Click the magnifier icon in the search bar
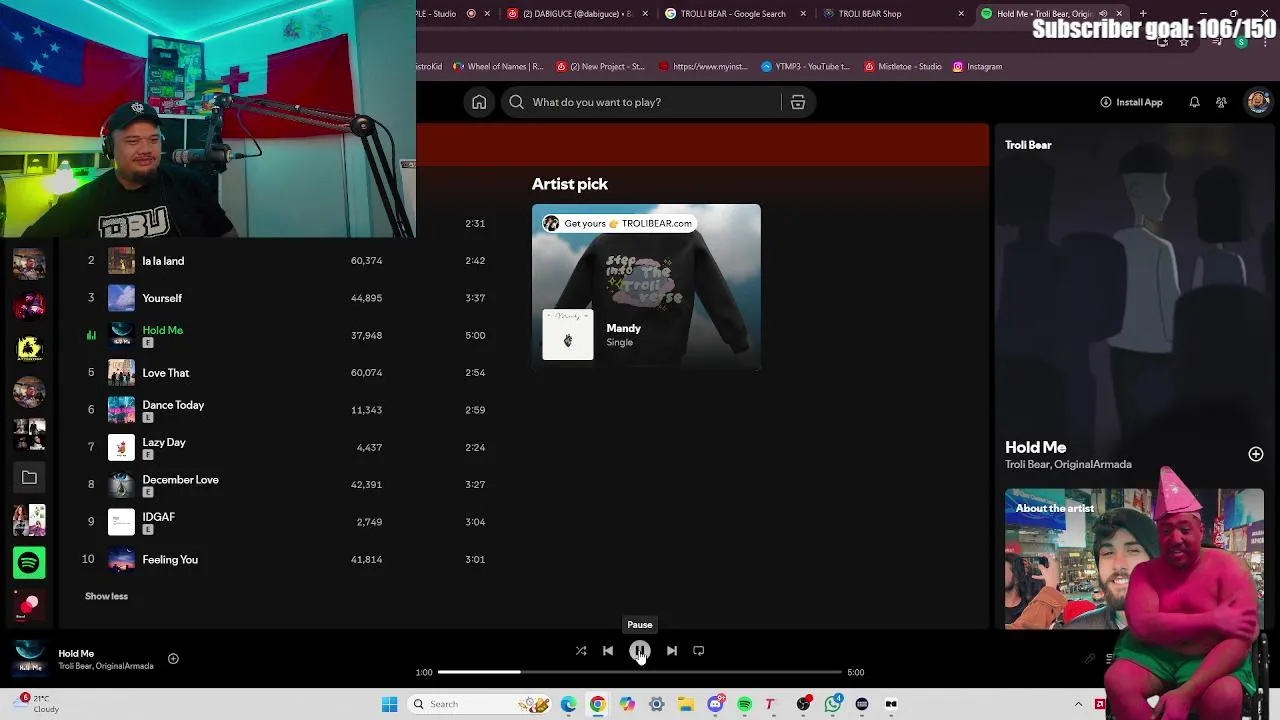This screenshot has width=1280, height=720. coord(516,102)
